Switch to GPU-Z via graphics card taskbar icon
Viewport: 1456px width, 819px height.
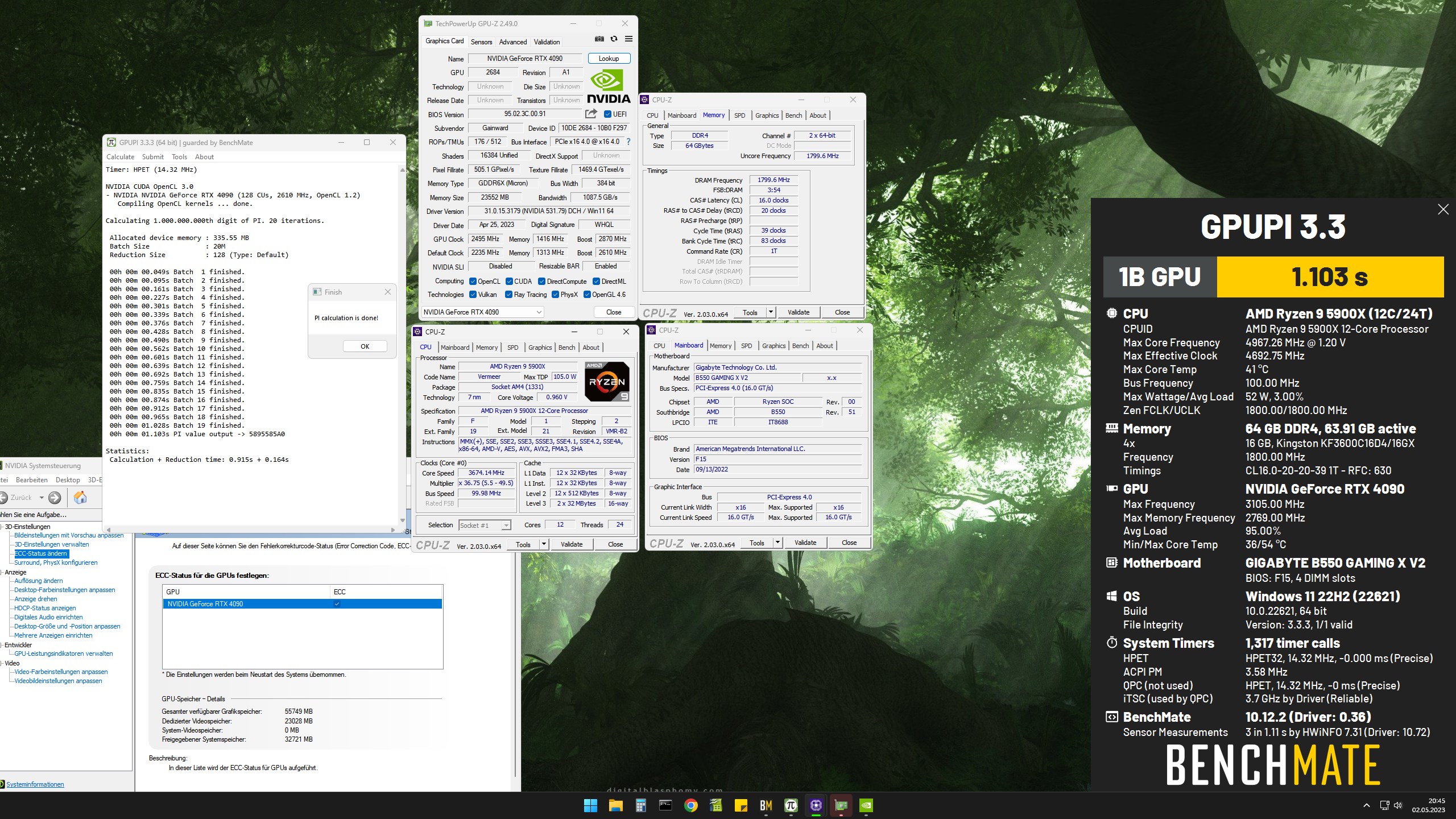[x=841, y=805]
